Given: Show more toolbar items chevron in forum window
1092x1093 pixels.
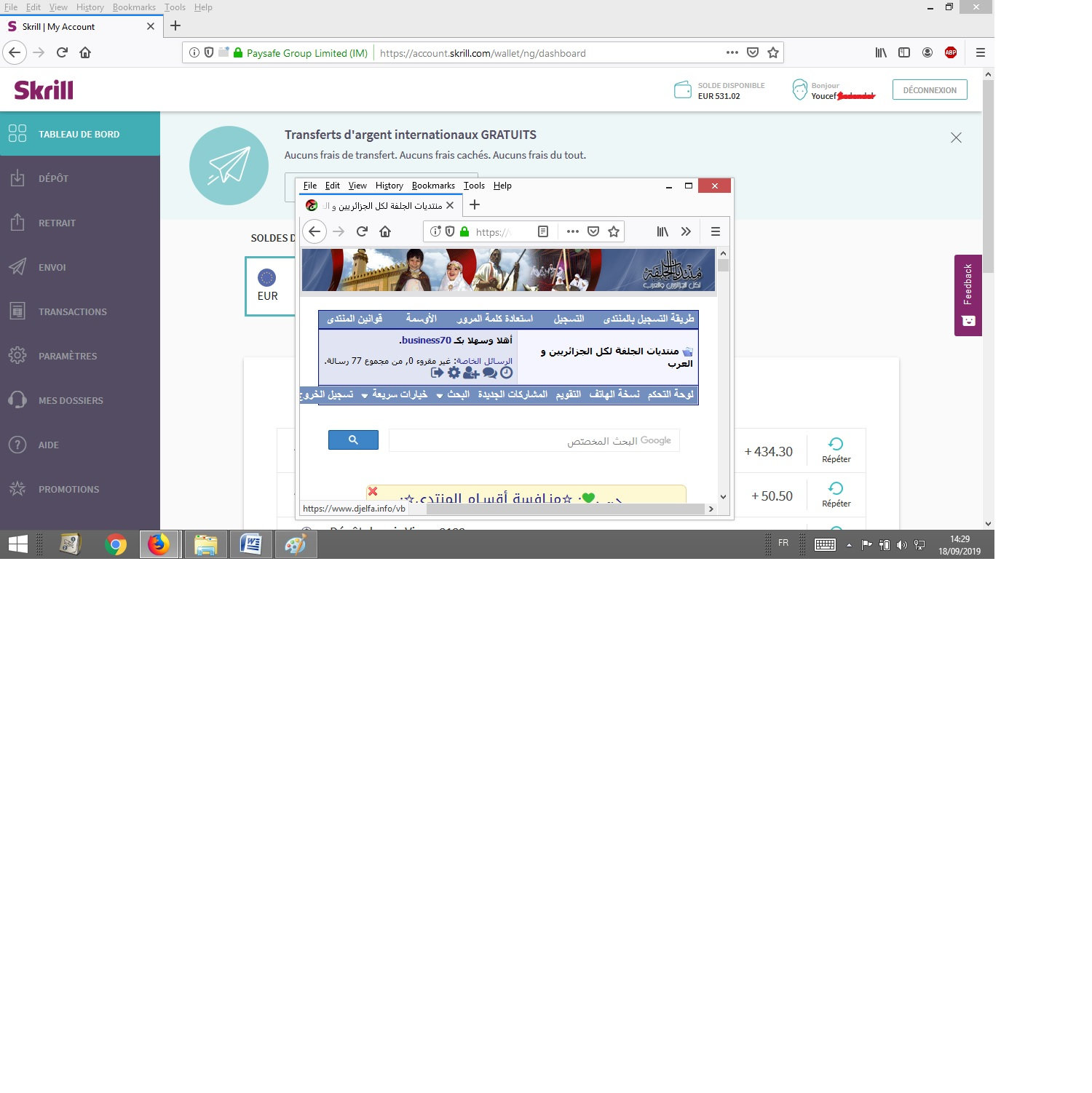Looking at the screenshot, I should click(686, 231).
